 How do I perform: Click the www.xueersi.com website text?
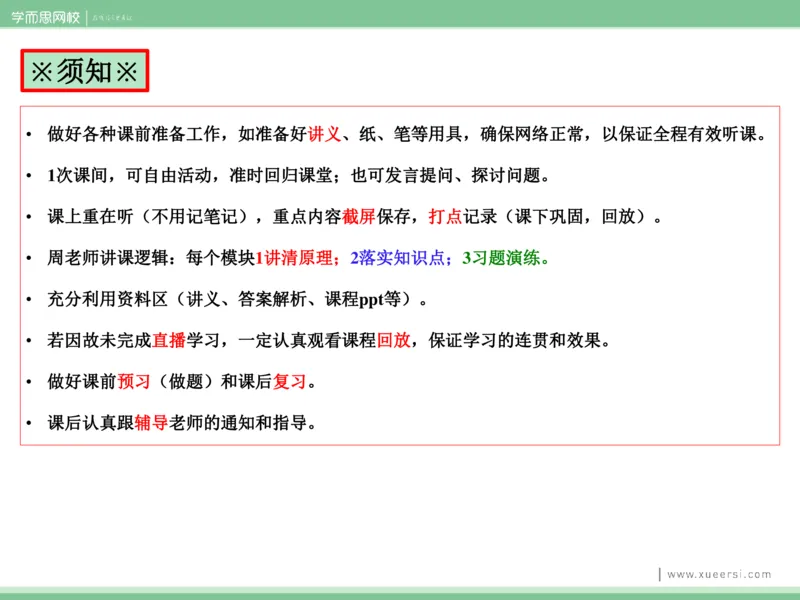click(719, 574)
